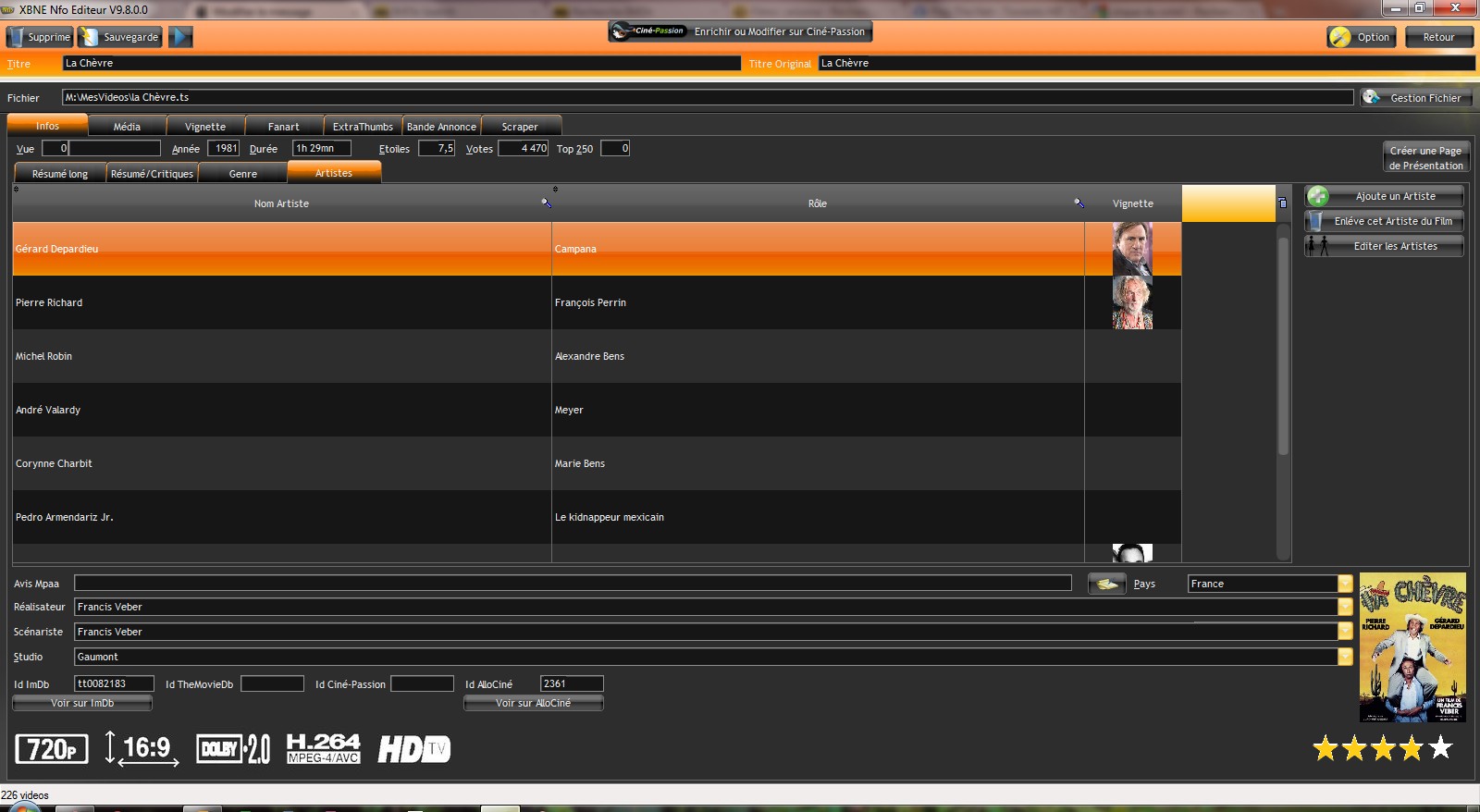1480x812 pixels.
Task: Select the Pedro Armendariz Jr. row
Action: tap(597, 517)
